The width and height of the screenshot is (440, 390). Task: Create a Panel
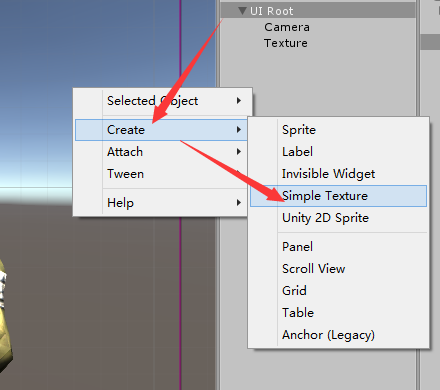(x=338, y=247)
